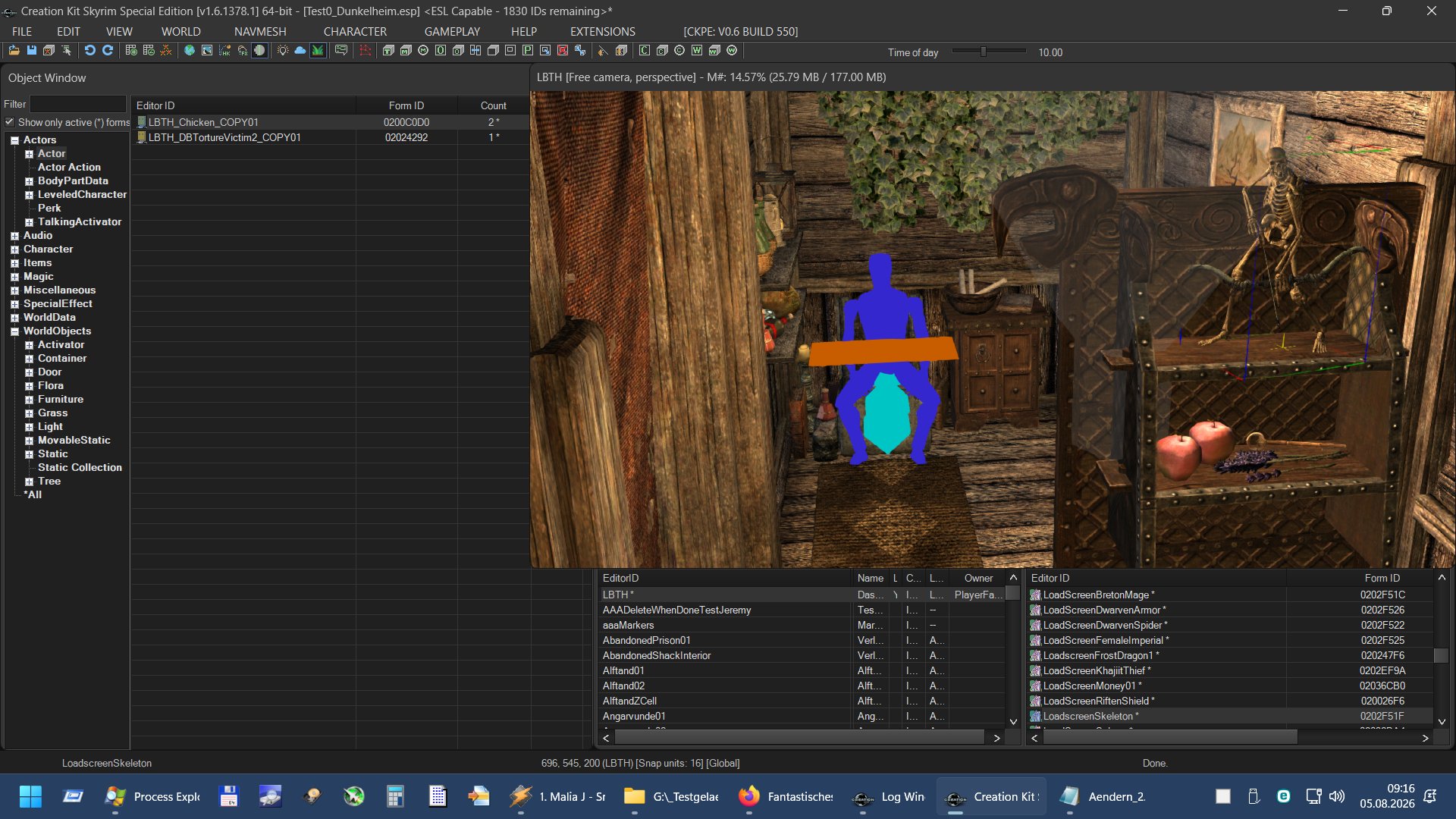Sort reference list by Form ID header

click(x=1360, y=578)
